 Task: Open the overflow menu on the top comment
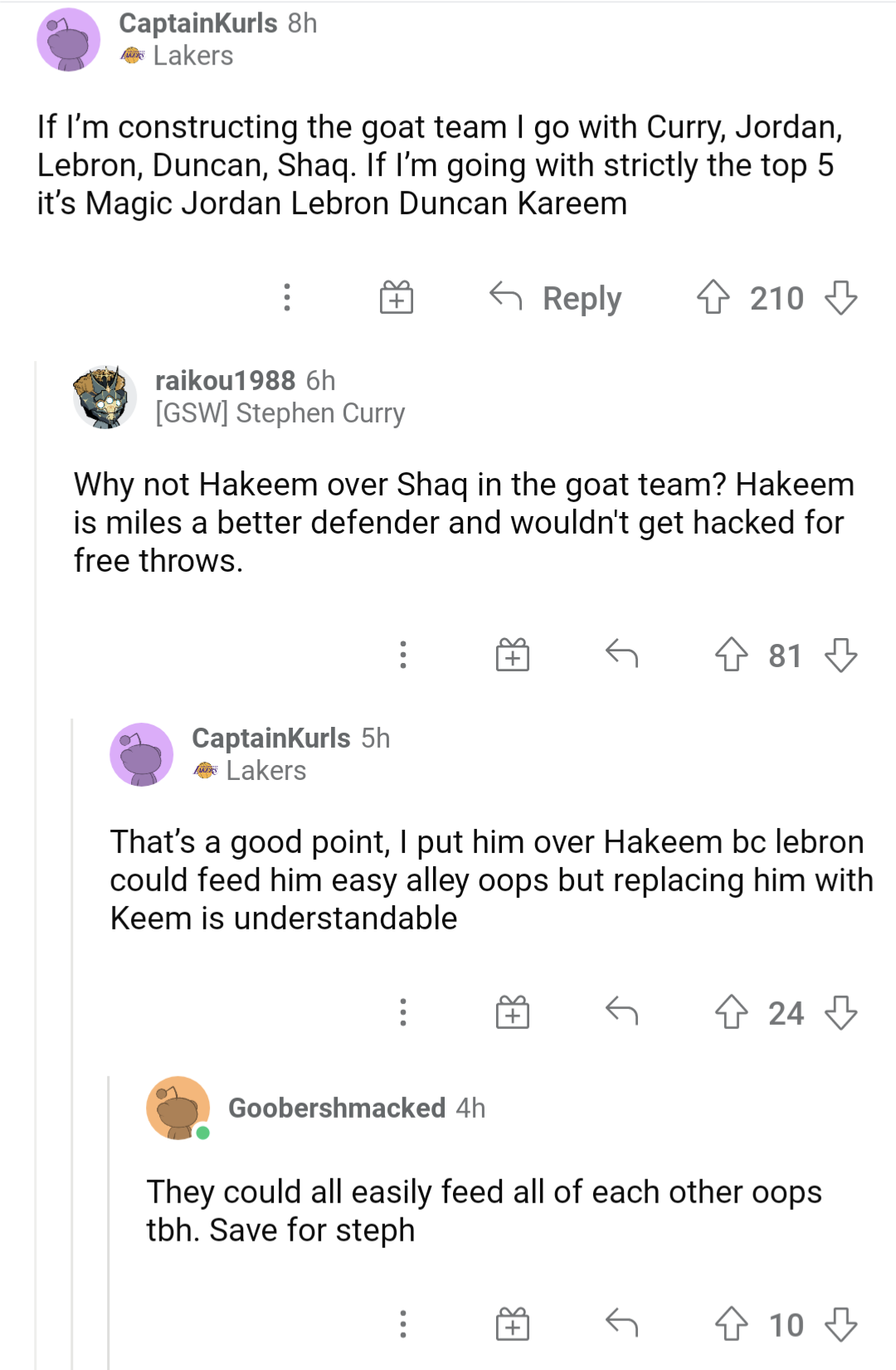pyautogui.click(x=286, y=298)
